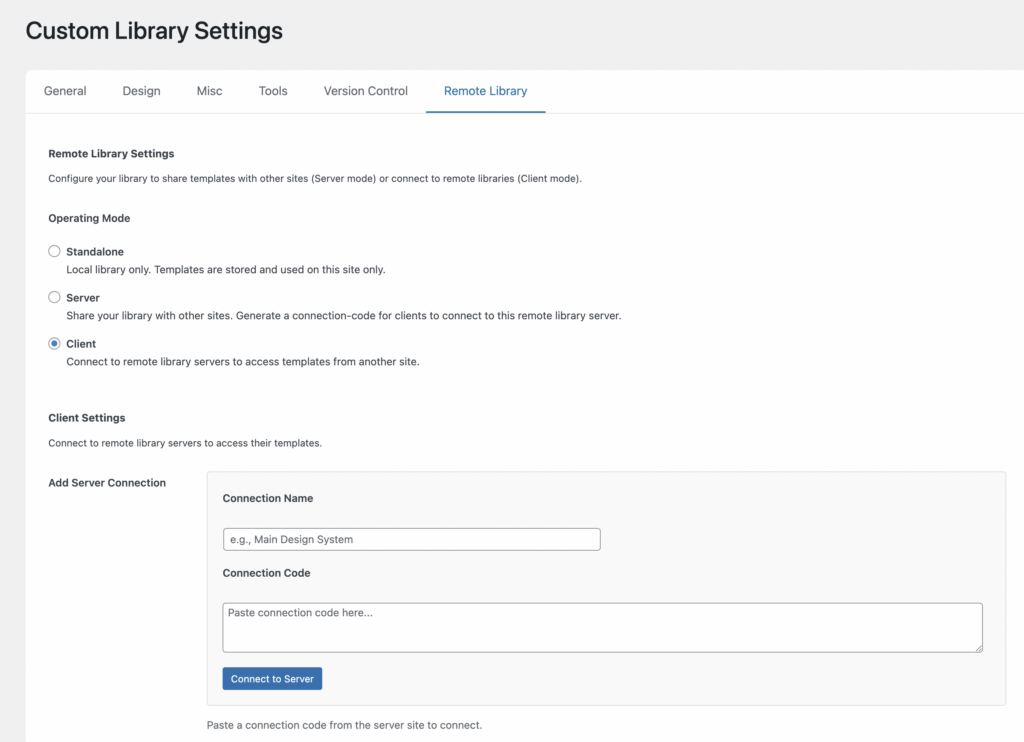Switch to the General tab

(65, 91)
